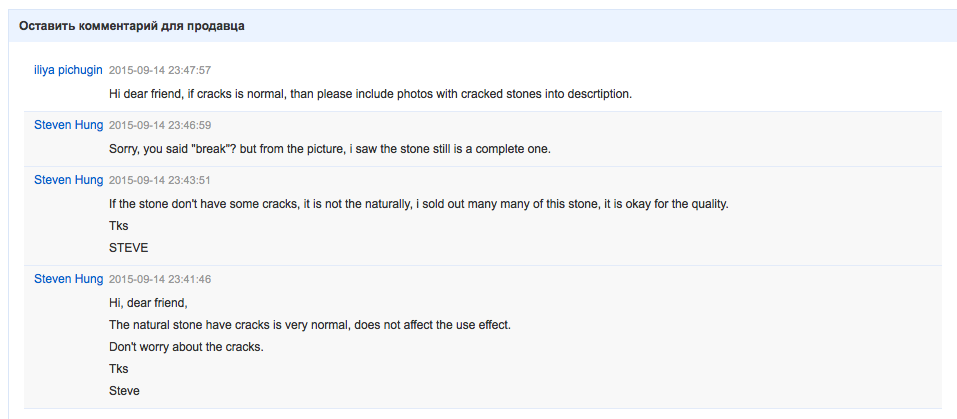Viewport: 957px width, 419px height.
Task: Click the 23:47:57 comment timestamp
Action: coord(160,70)
